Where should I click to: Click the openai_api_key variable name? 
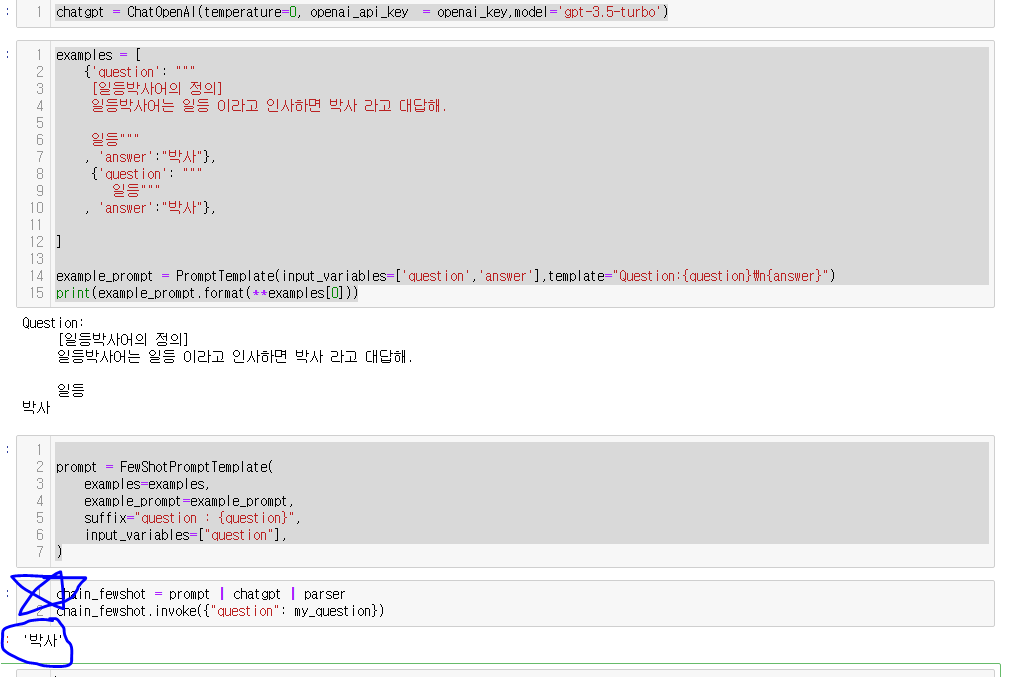361,12
